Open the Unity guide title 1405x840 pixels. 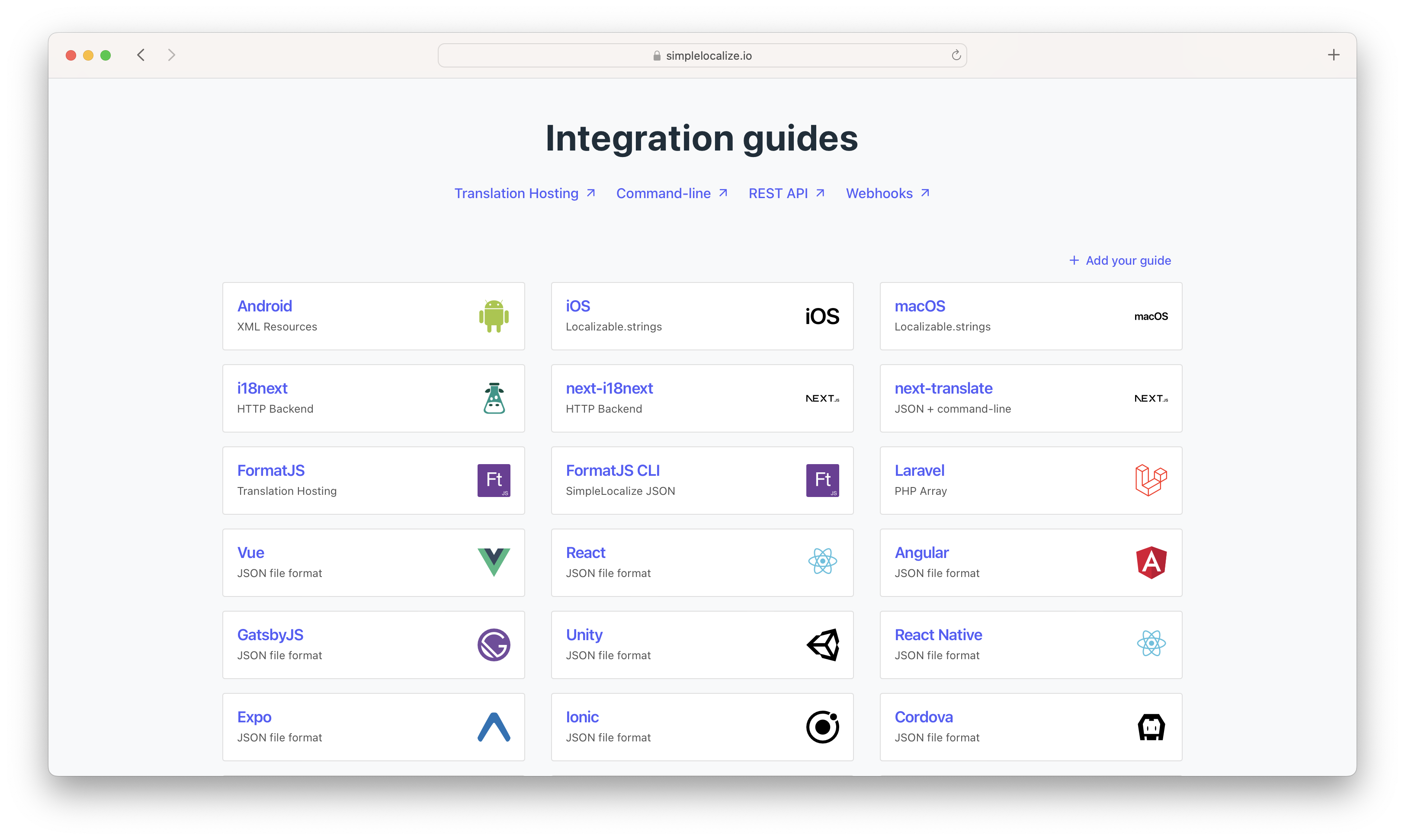coord(584,635)
